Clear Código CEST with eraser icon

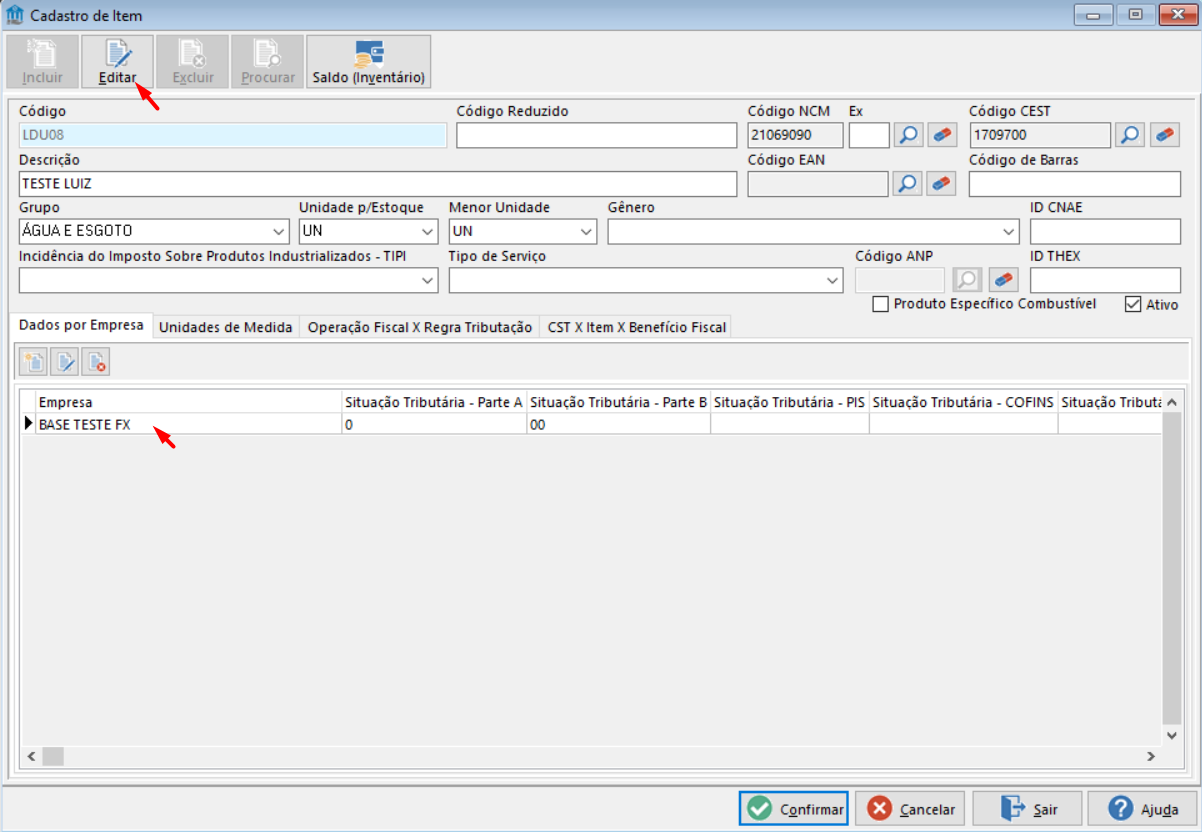click(1164, 135)
